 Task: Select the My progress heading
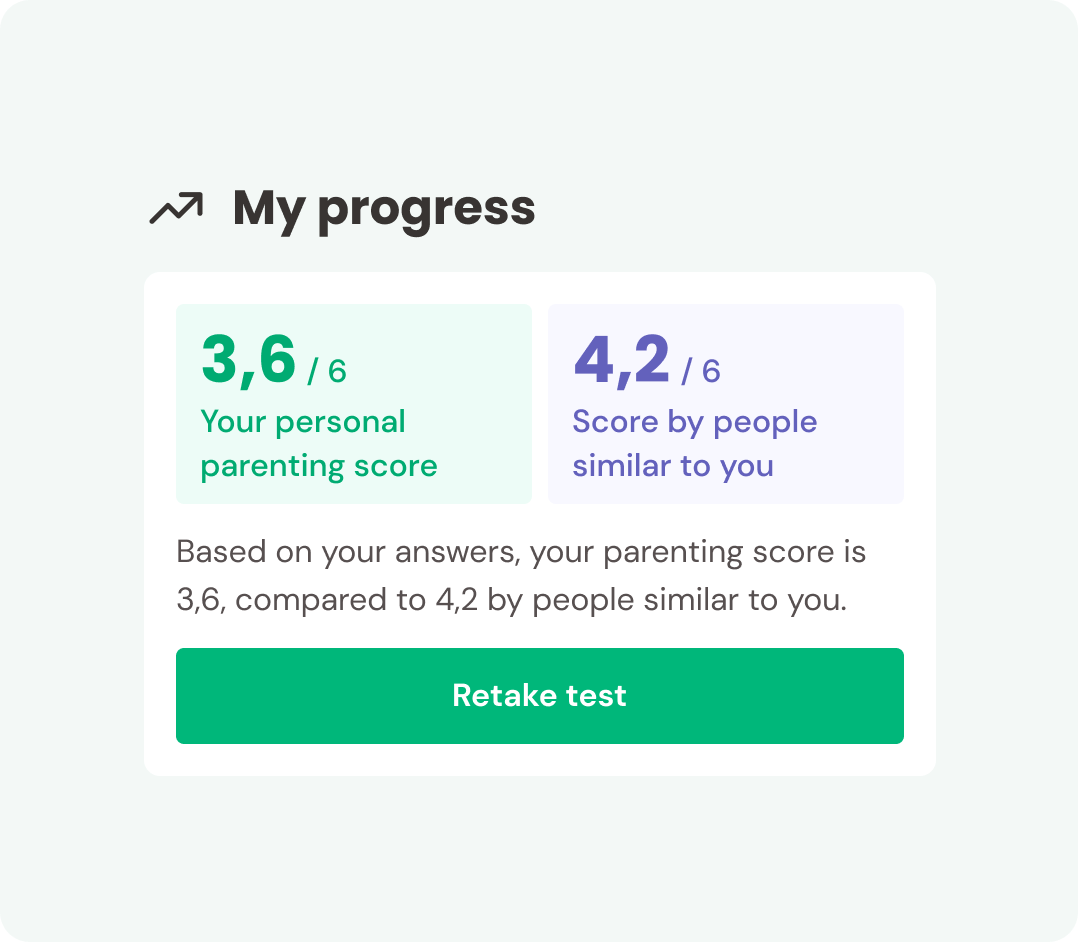pos(384,210)
